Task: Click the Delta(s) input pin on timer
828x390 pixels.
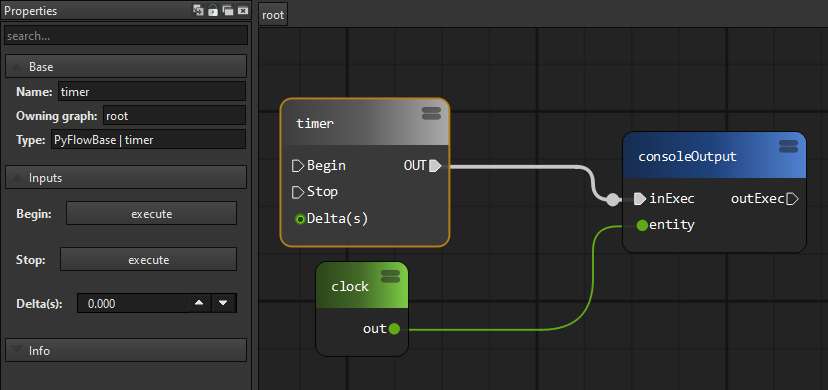Action: (x=300, y=219)
